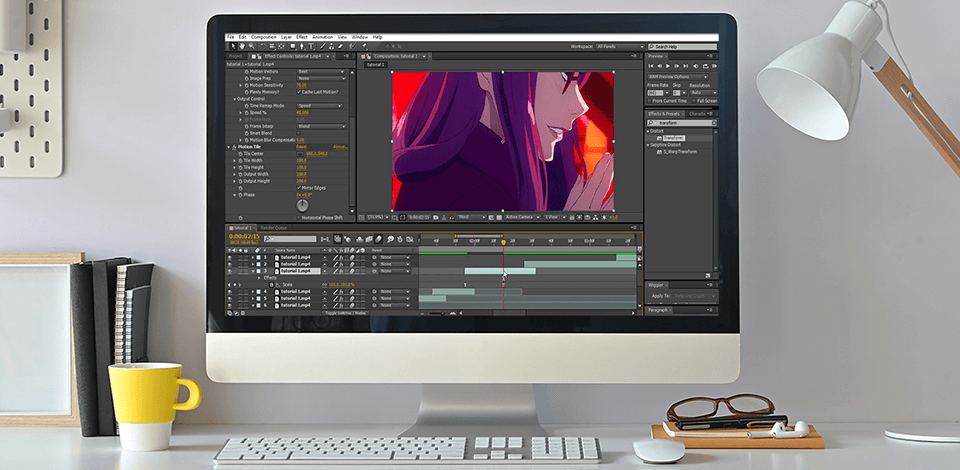The image size is (960, 470).
Task: Select the Selection arrow tool
Action: 233,47
